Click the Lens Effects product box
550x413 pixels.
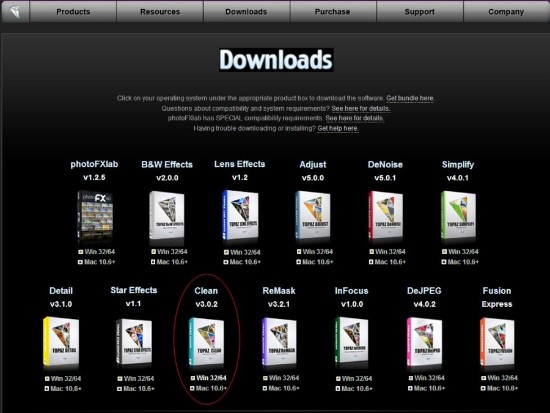point(240,215)
